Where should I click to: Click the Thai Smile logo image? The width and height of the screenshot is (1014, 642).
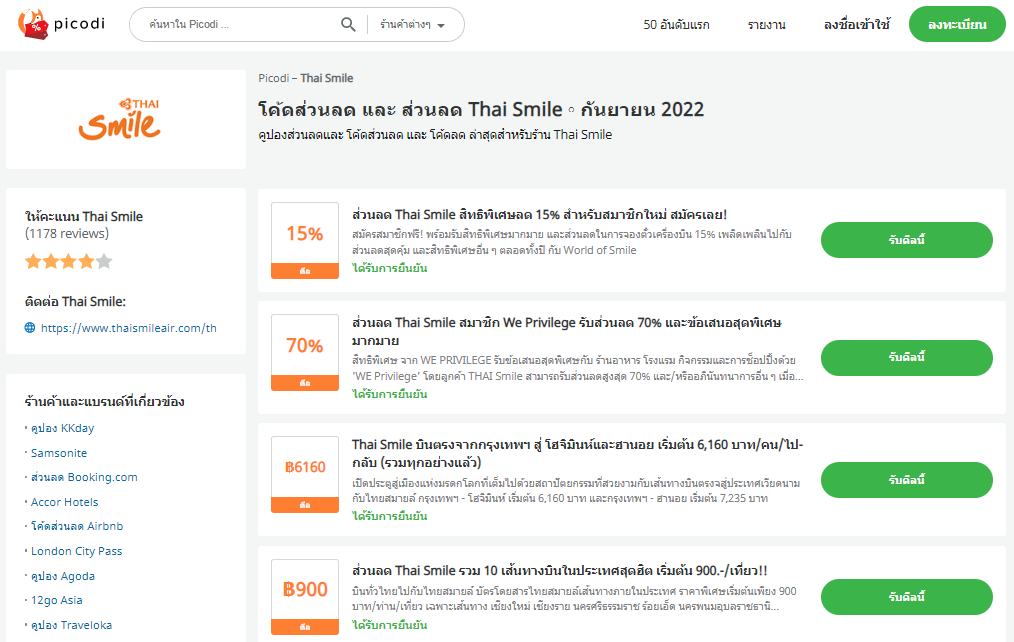(120, 119)
